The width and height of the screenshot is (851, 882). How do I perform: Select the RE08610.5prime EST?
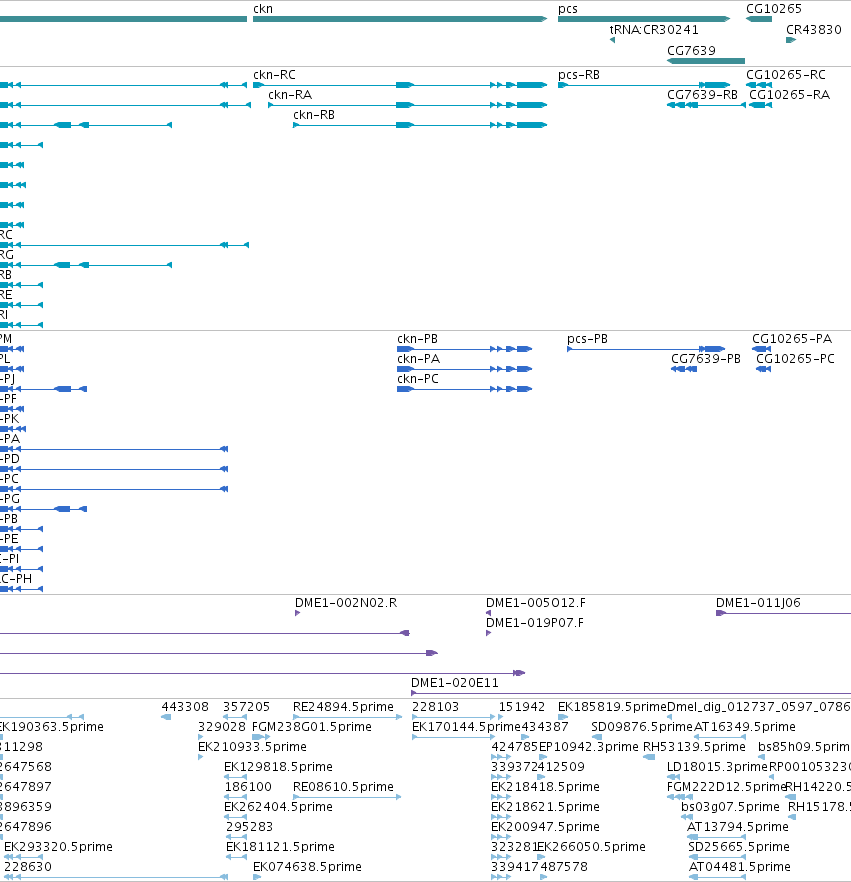[347, 797]
